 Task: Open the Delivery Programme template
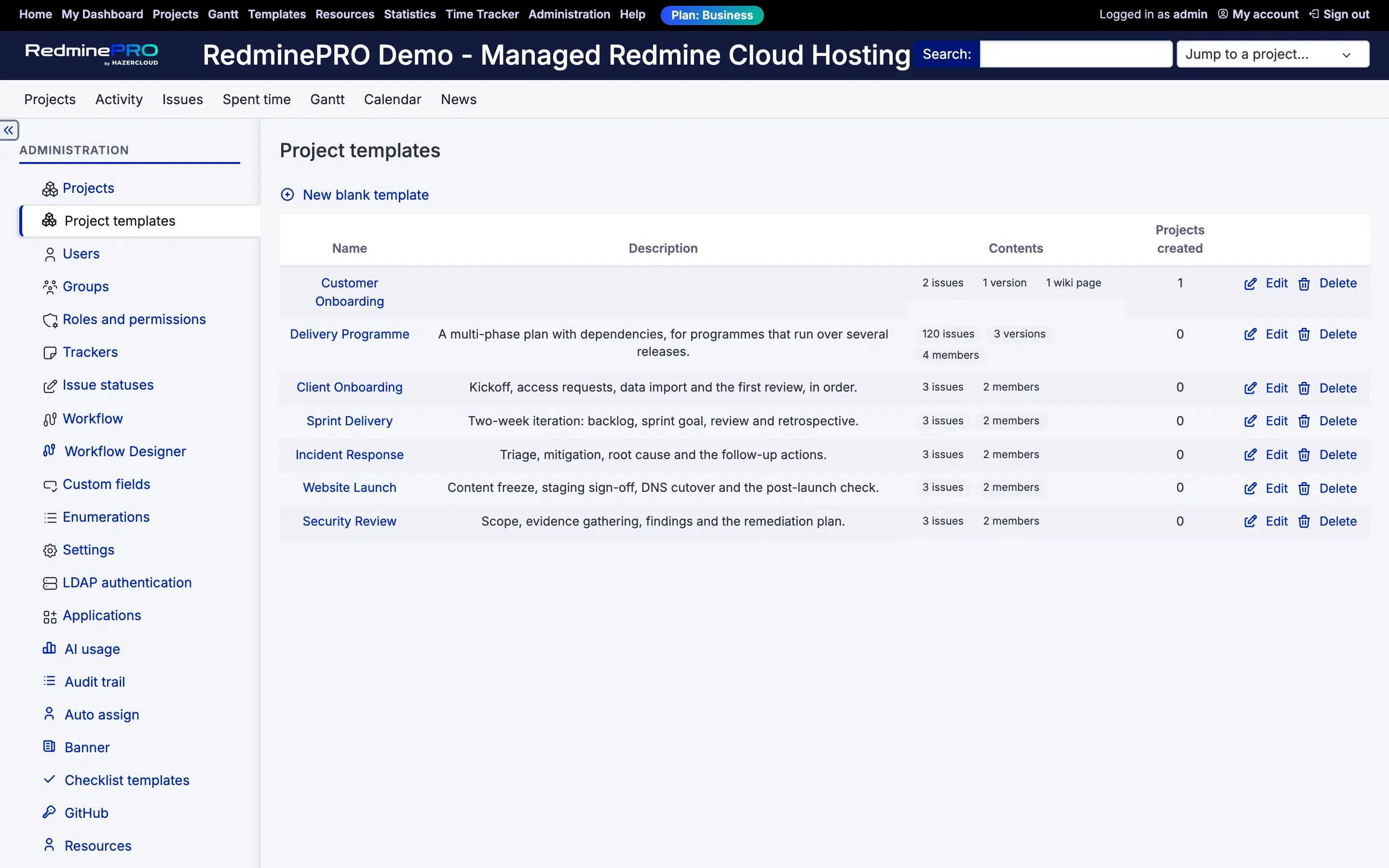tap(350, 334)
